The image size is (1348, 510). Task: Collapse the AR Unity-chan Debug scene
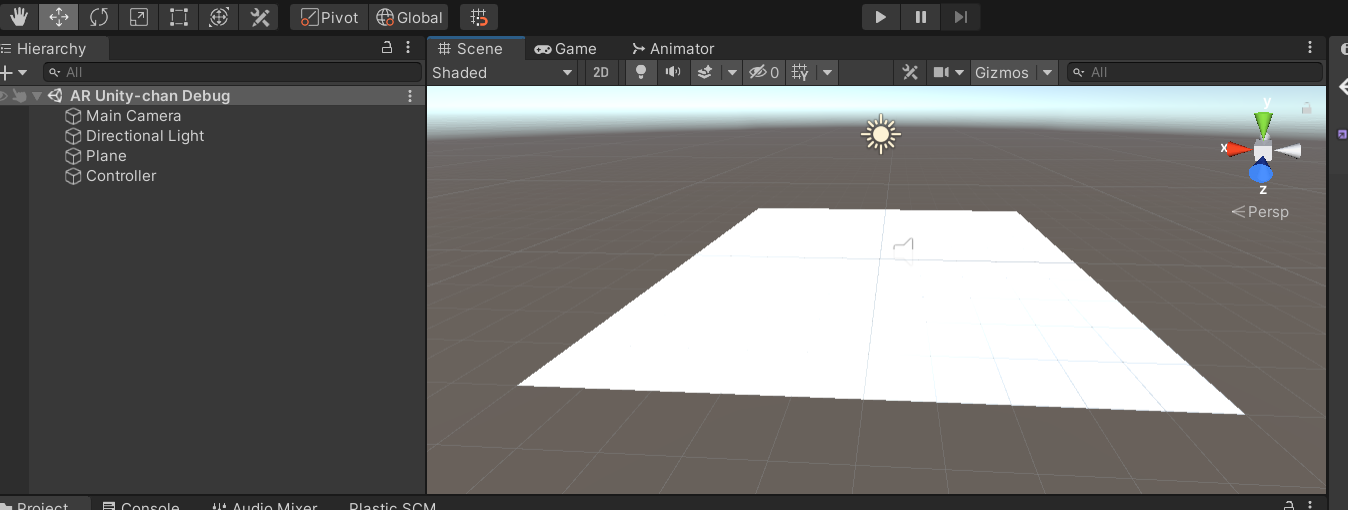click(37, 96)
